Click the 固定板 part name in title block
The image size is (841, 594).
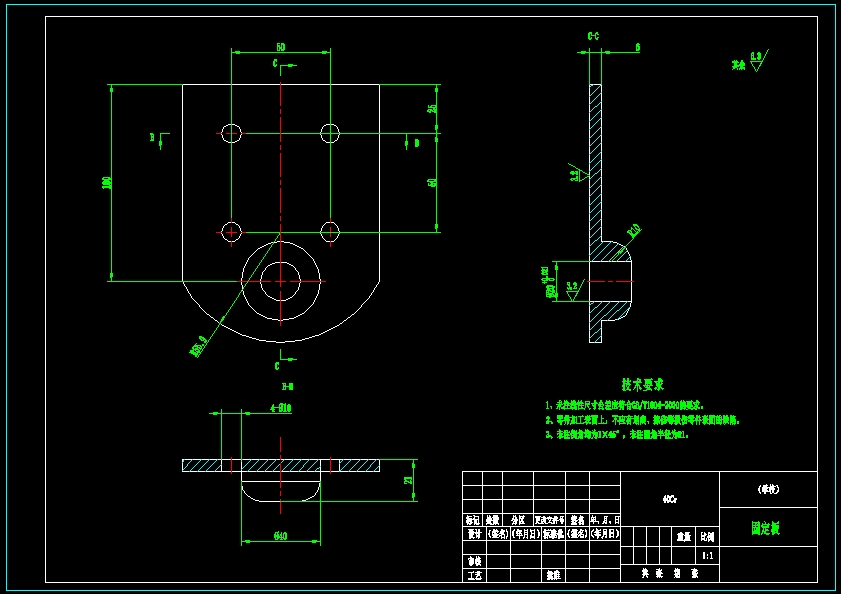click(765, 528)
